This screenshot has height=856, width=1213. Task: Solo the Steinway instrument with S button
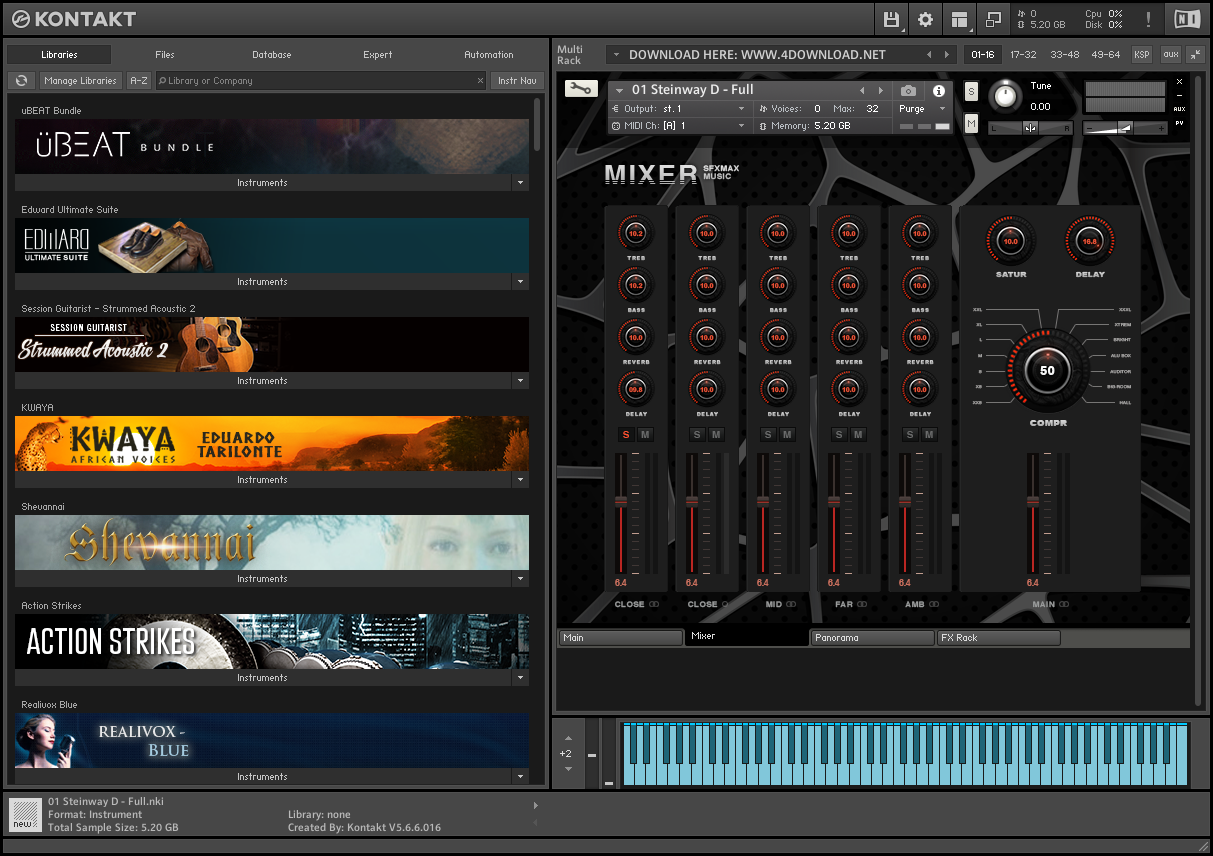[x=971, y=92]
